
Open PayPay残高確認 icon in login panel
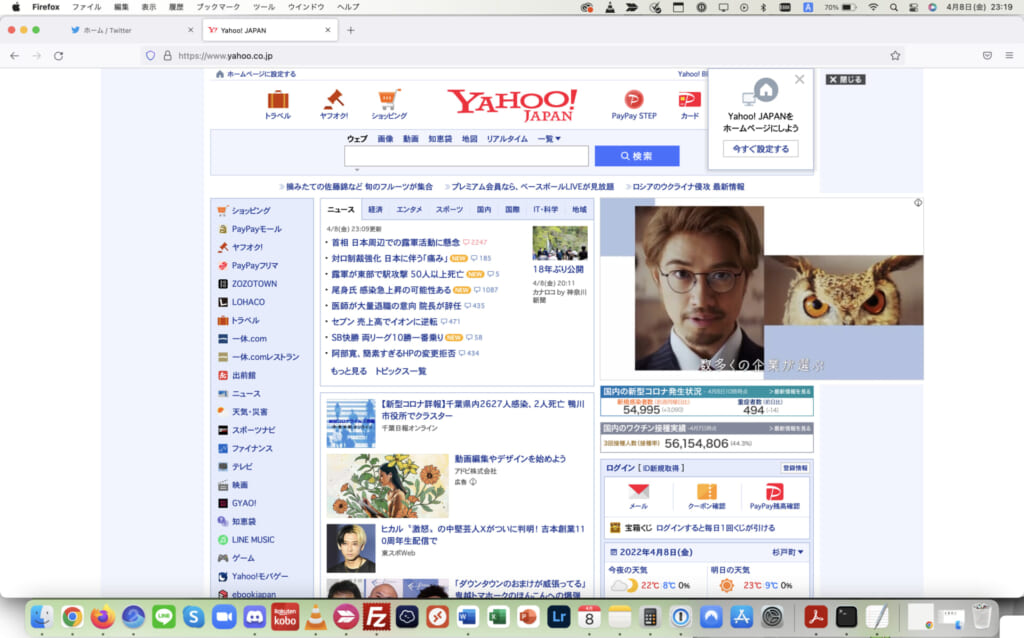click(x=773, y=492)
